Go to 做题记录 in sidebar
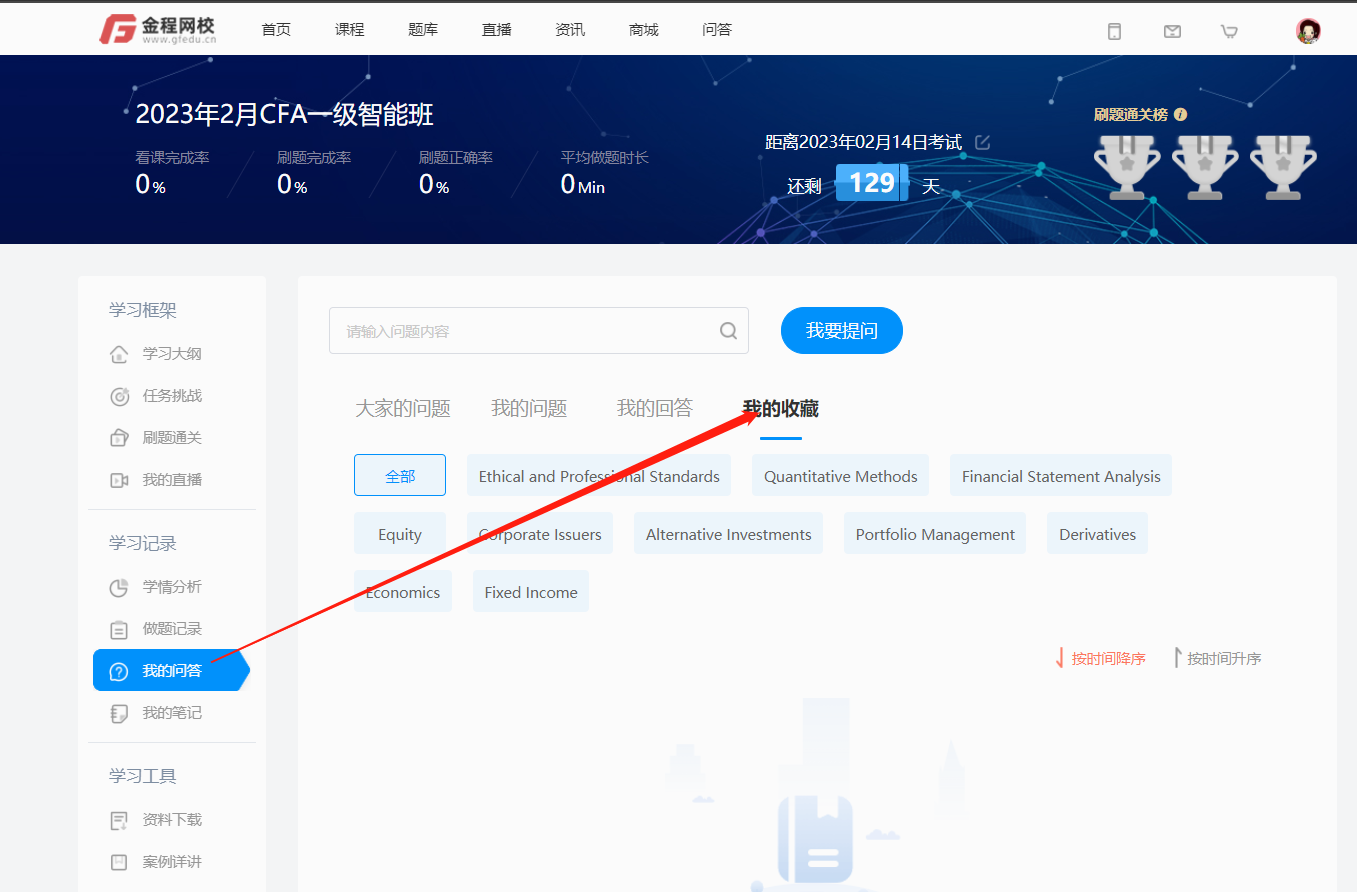Viewport: 1357px width, 892px height. pos(171,629)
